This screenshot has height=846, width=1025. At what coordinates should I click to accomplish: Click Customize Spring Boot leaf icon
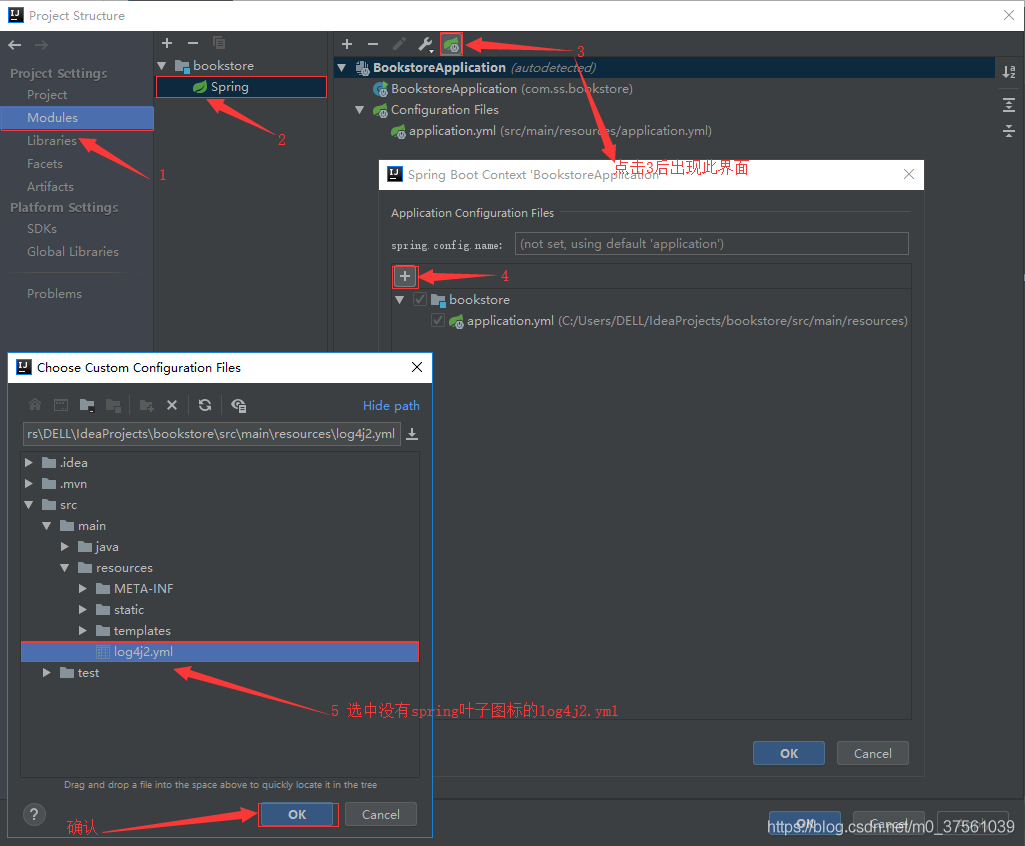[x=452, y=44]
